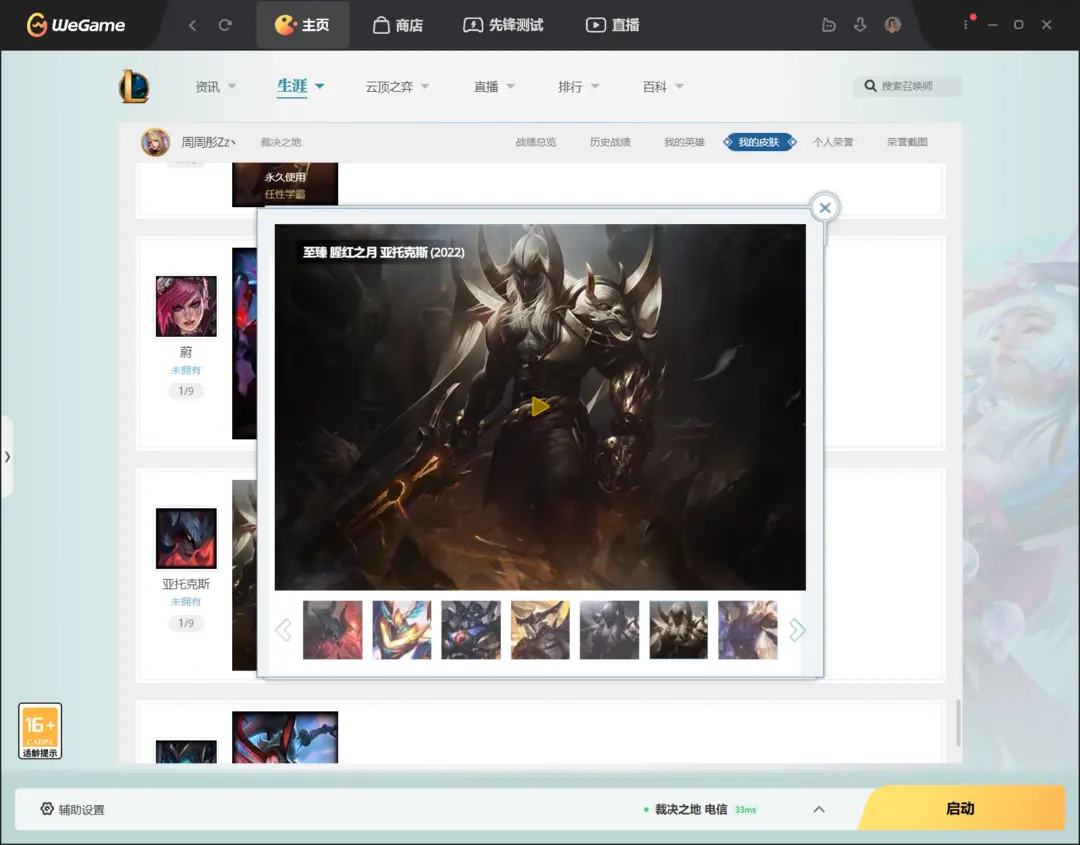The image size is (1080, 845).
Task: Expand the left side panel arrow
Action: pos(7,457)
